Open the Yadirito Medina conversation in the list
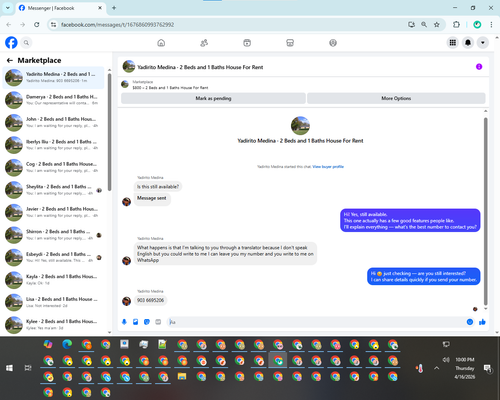 pos(53,78)
